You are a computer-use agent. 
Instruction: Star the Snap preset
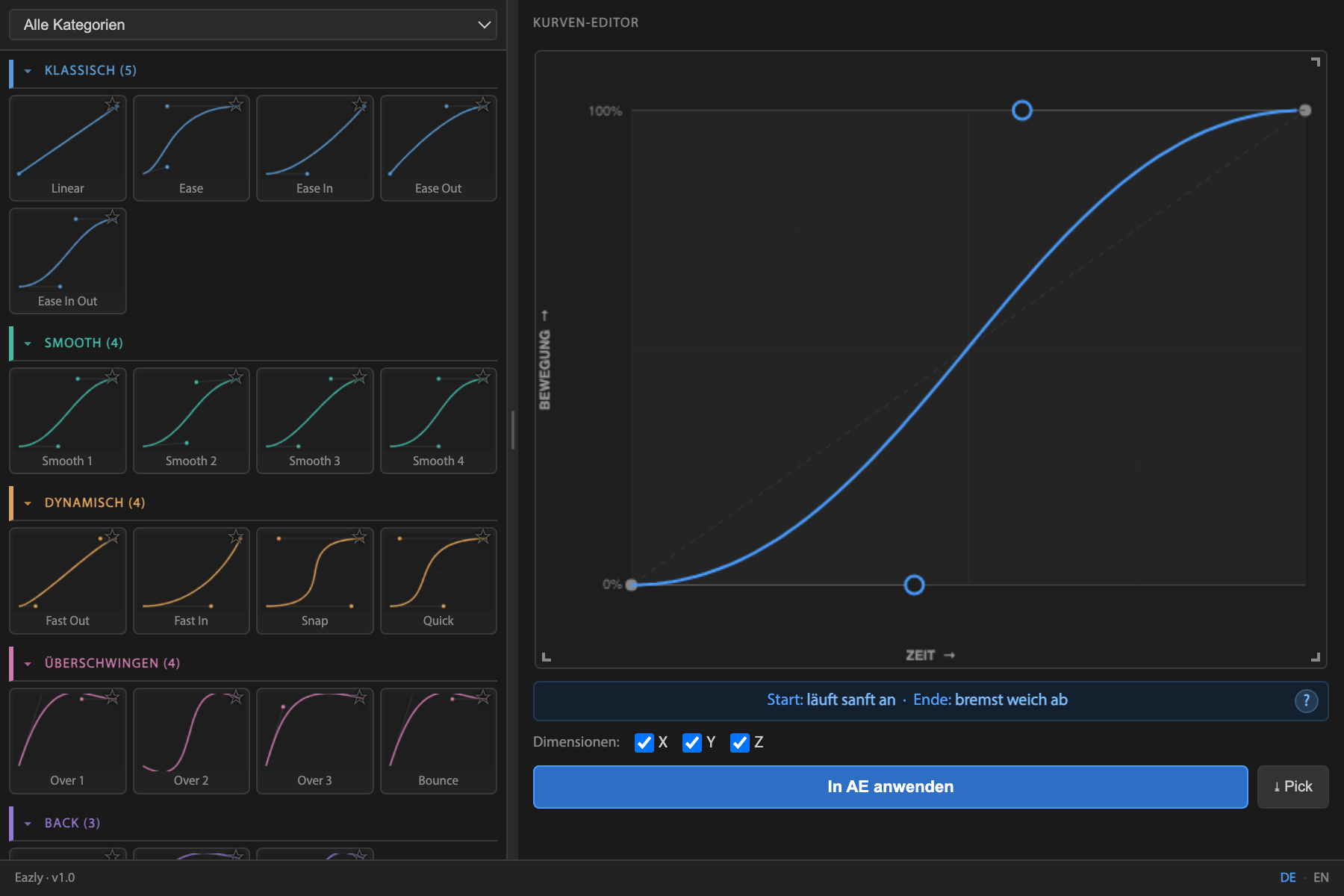point(360,536)
